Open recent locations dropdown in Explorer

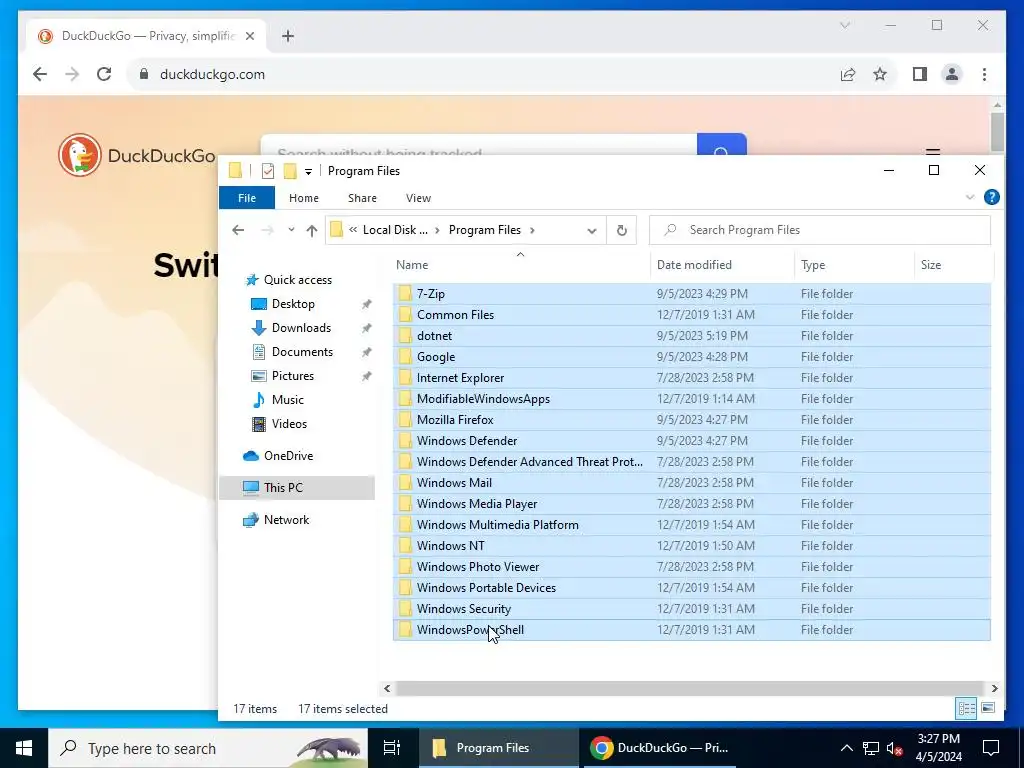pos(291,230)
